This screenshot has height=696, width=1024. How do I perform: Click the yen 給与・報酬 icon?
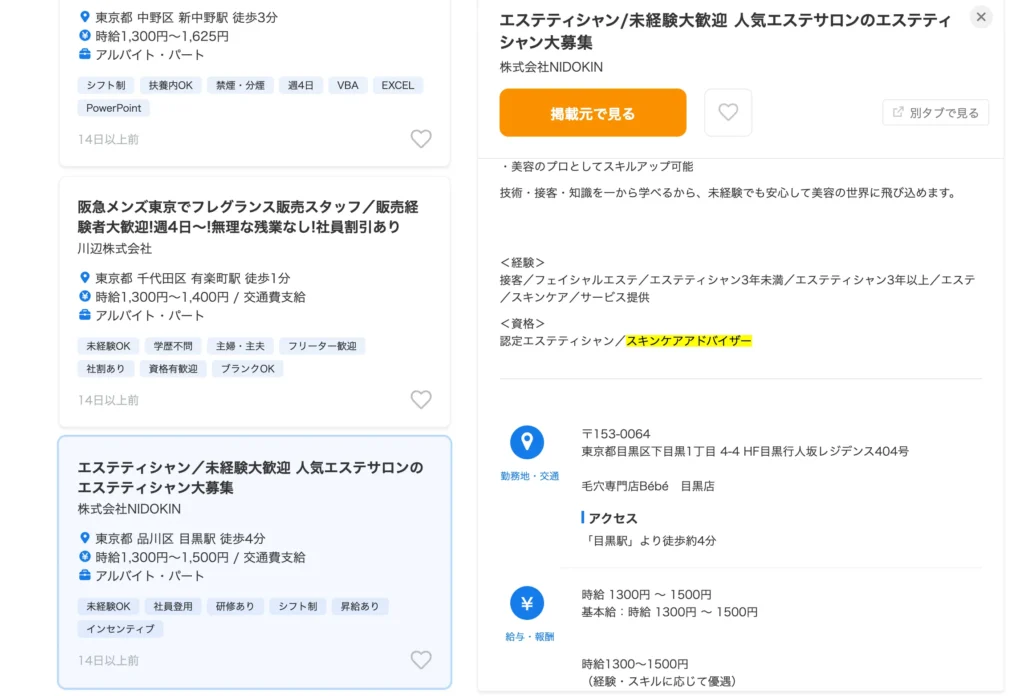click(527, 603)
